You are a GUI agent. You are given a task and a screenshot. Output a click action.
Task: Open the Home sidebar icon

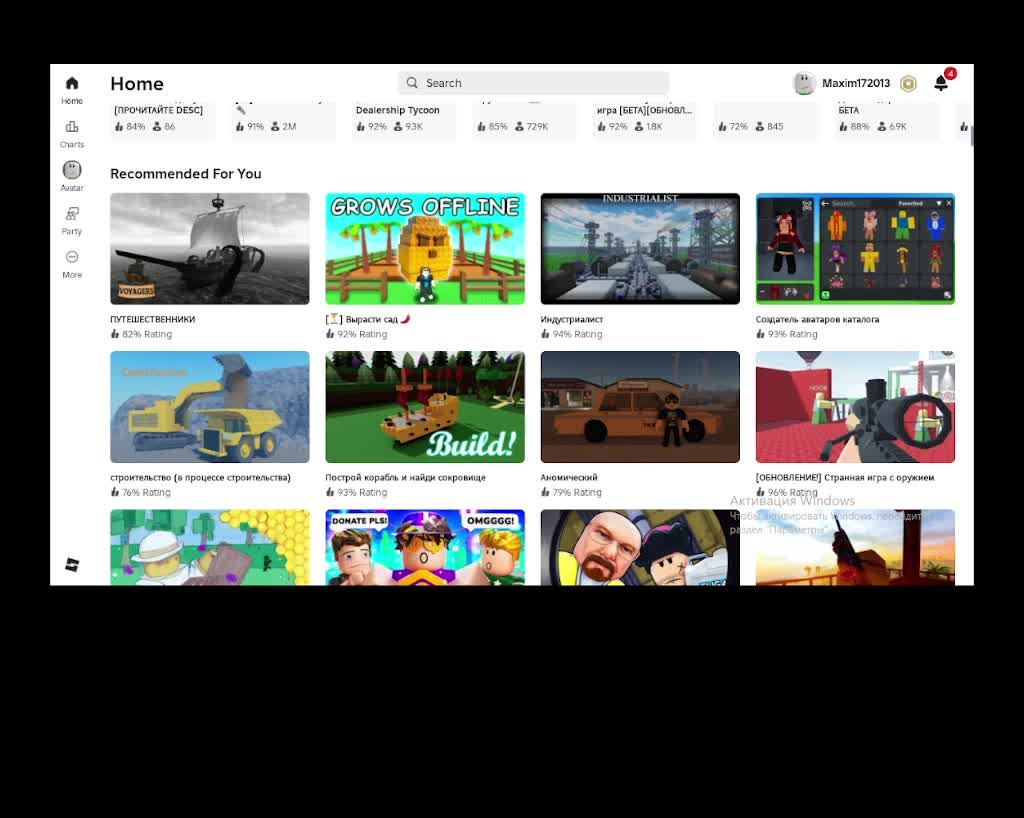click(72, 89)
